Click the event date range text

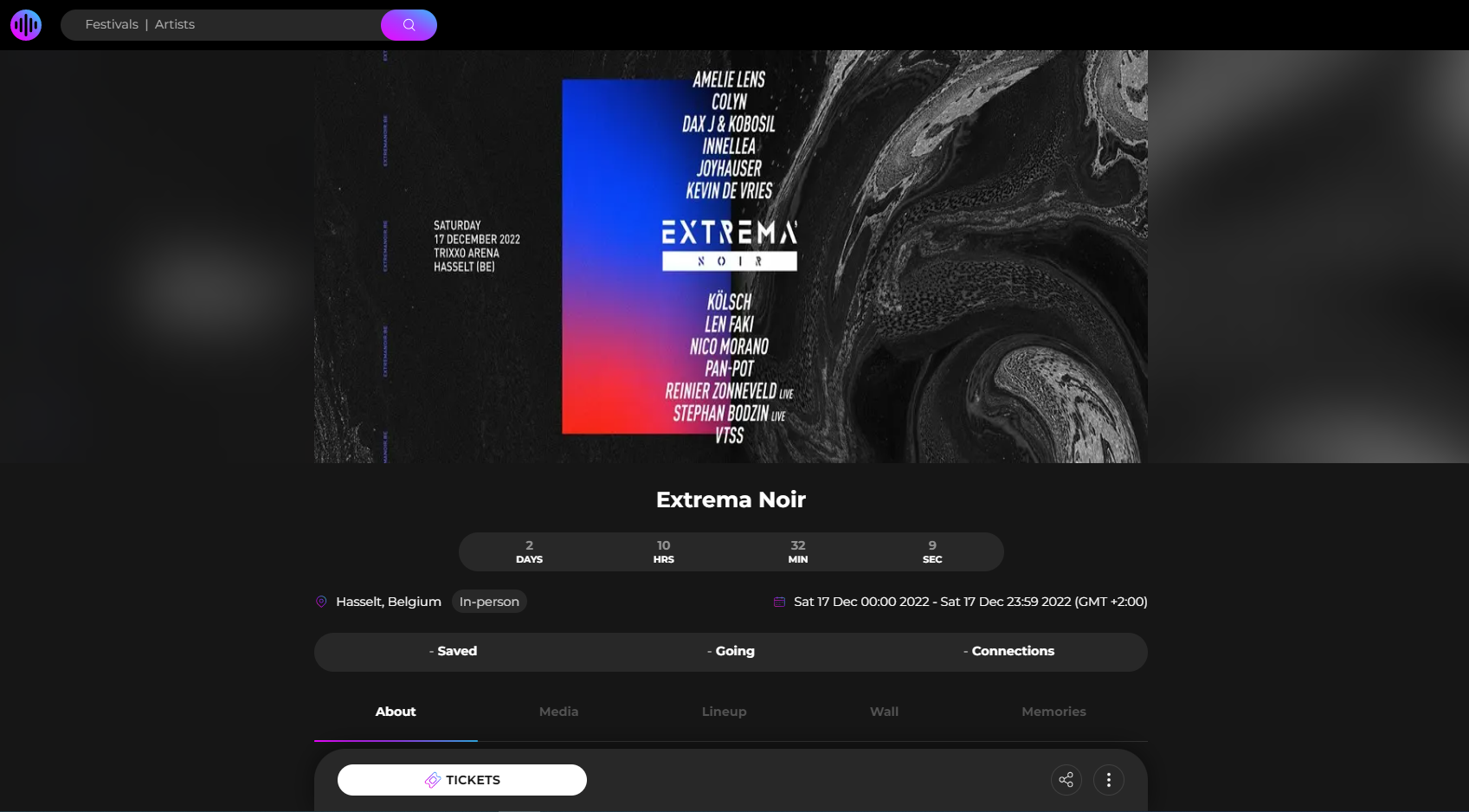coord(970,602)
